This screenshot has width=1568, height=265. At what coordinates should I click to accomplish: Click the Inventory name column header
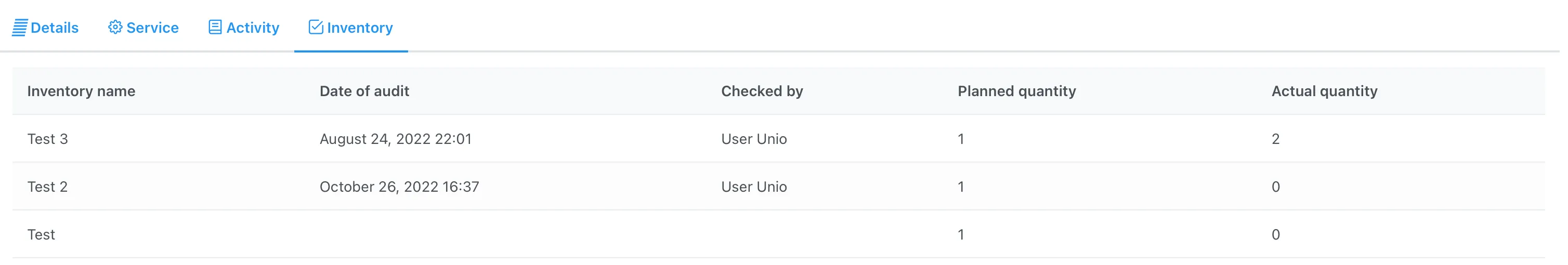tap(81, 91)
